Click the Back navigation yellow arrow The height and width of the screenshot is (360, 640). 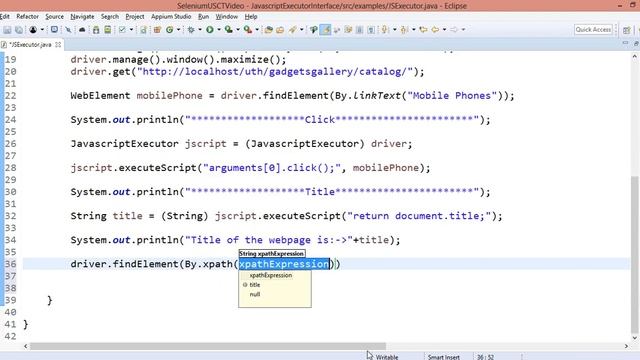(x=435, y=29)
